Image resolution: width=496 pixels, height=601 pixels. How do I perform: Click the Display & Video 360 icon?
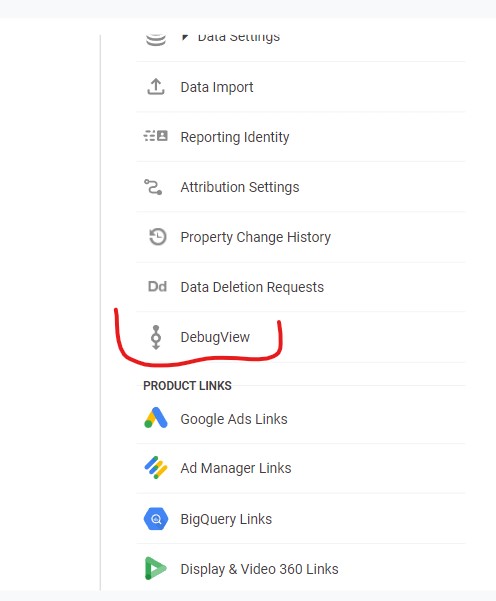pos(155,568)
